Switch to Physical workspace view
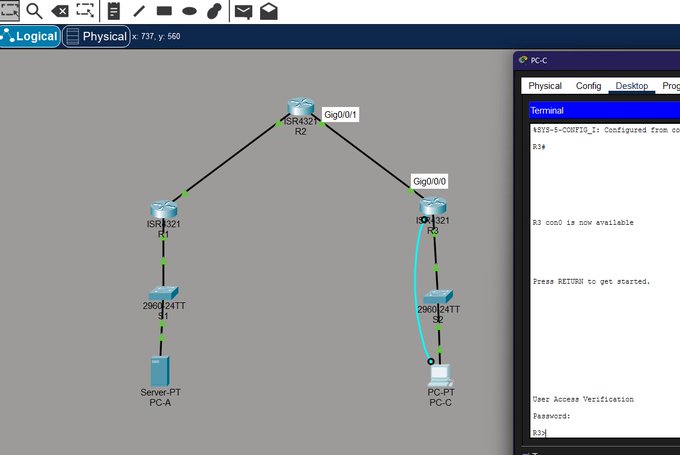680x455 pixels. [96, 36]
